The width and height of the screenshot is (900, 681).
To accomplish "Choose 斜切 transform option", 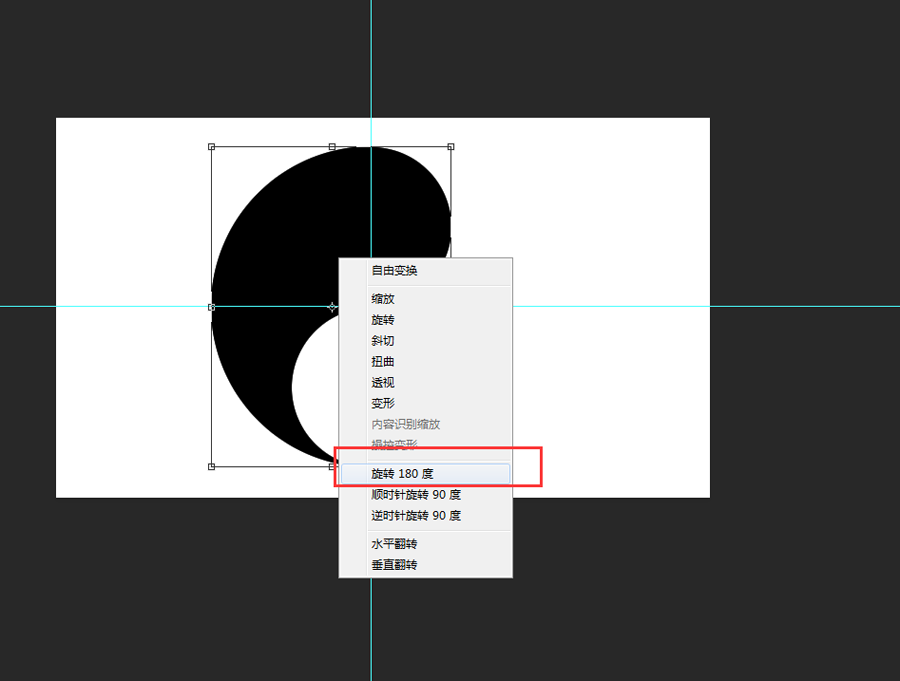I will [x=425, y=340].
